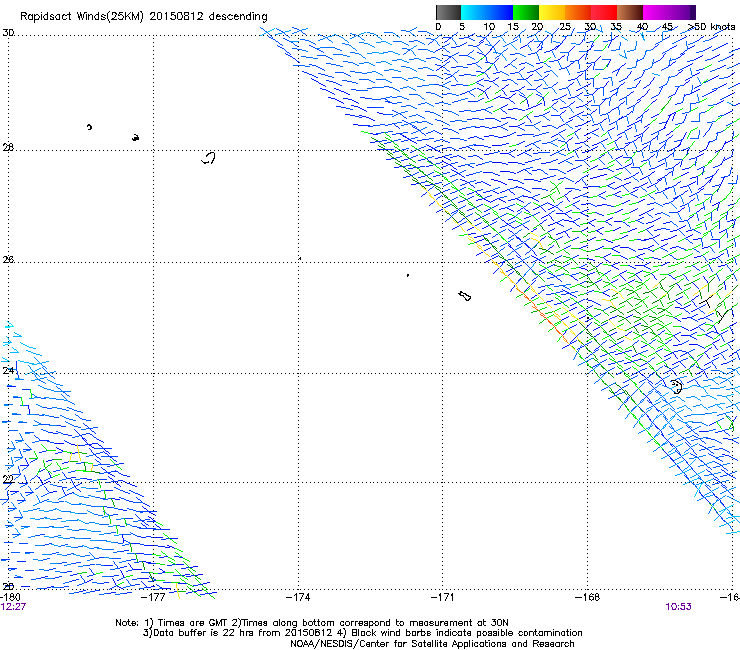Viewport: 740px width, 650px height.
Task: Click the cyan-blue 5-15 knots legend band
Action: (x=487, y=12)
